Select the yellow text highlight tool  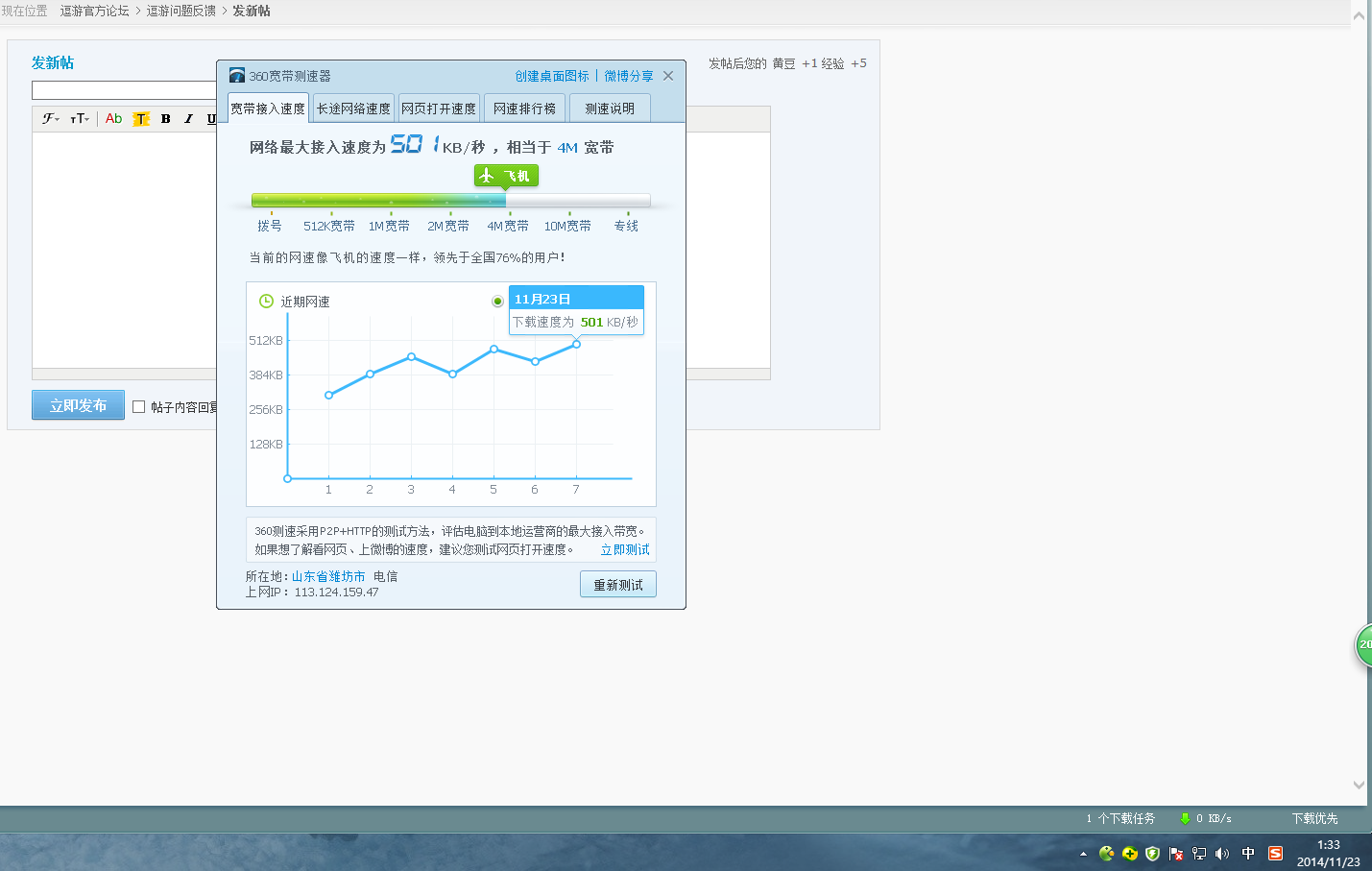(141, 119)
